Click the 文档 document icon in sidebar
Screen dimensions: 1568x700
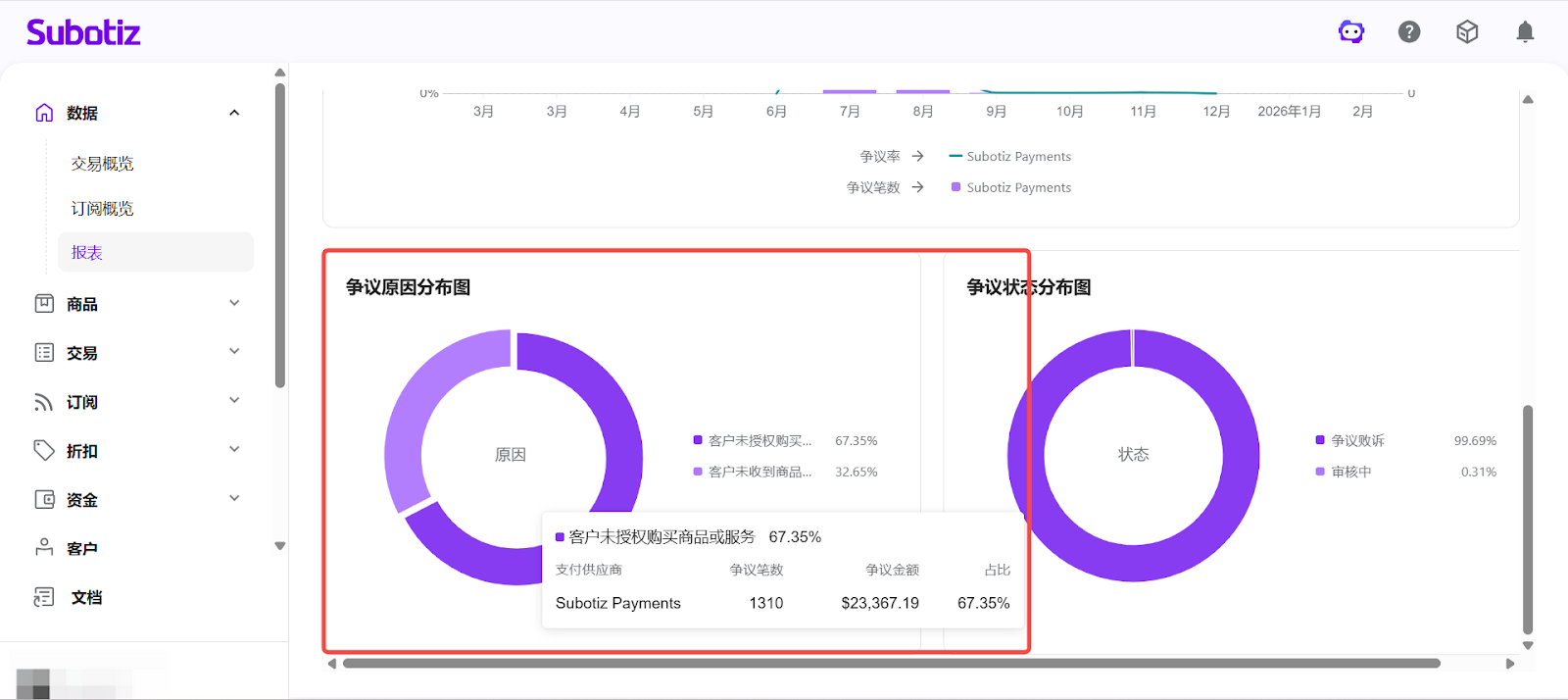click(44, 597)
